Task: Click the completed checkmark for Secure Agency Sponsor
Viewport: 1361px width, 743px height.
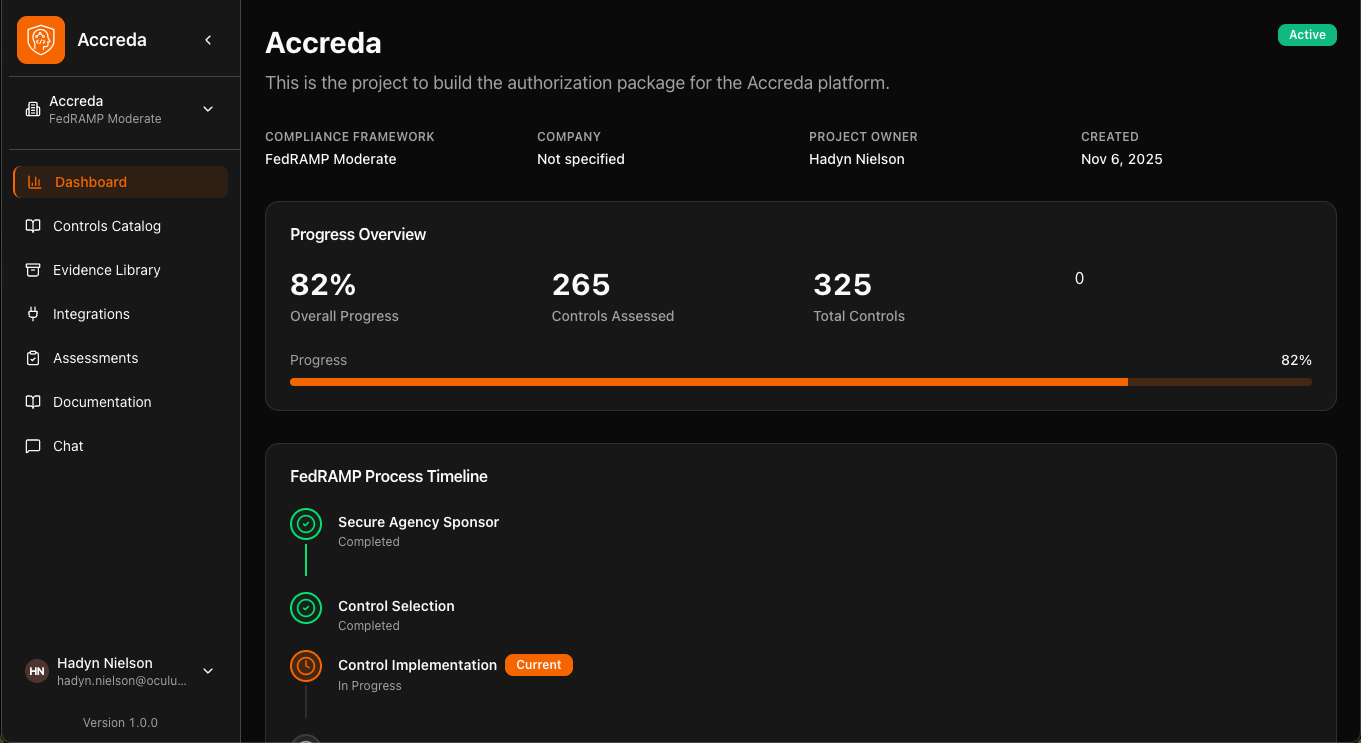Action: [305, 523]
